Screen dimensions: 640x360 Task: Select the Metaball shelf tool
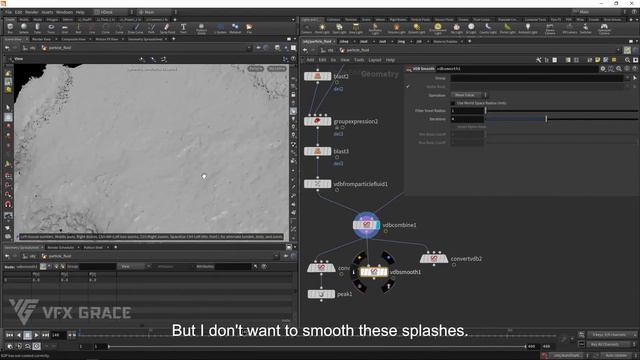[235, 28]
